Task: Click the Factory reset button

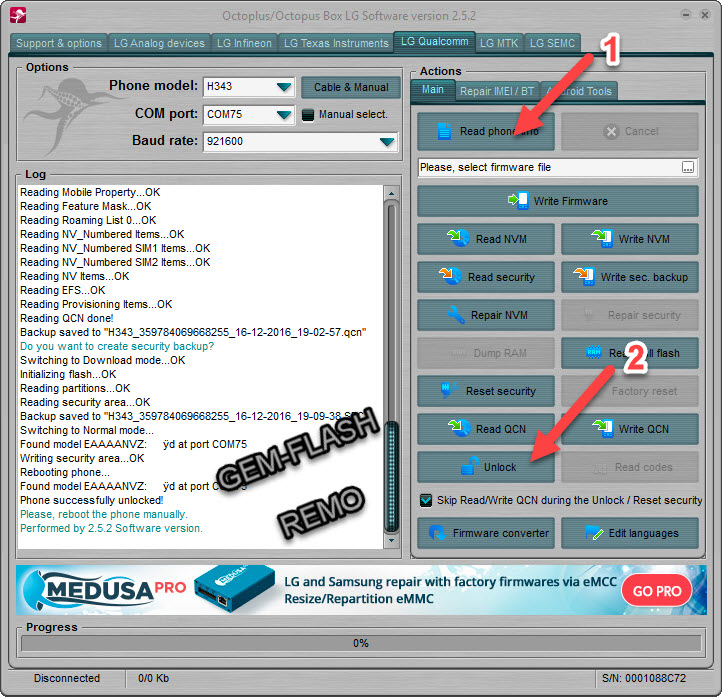Action: click(x=630, y=391)
